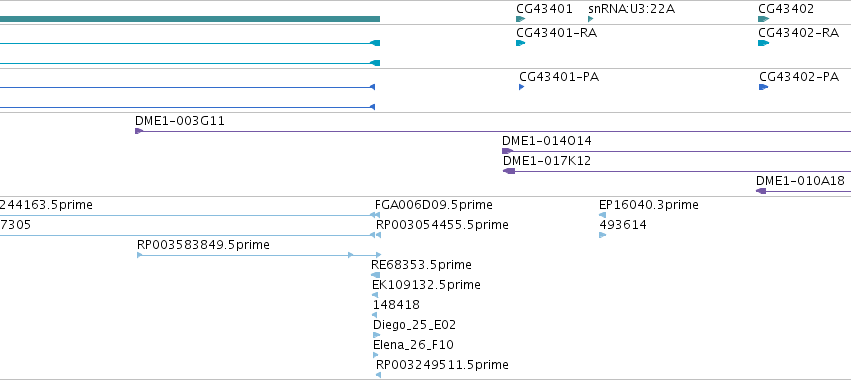Click the CG43402 gene arrow glyph
851x380 pixels.
pyautogui.click(x=764, y=19)
